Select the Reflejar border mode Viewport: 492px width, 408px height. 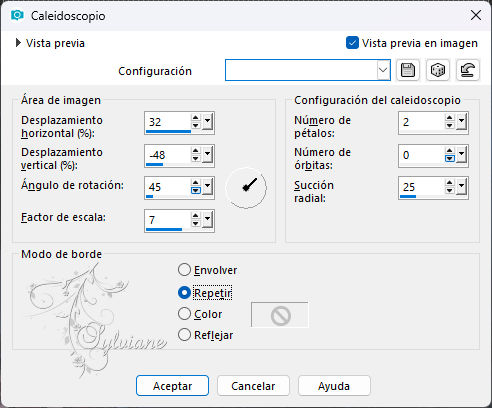pos(184,335)
